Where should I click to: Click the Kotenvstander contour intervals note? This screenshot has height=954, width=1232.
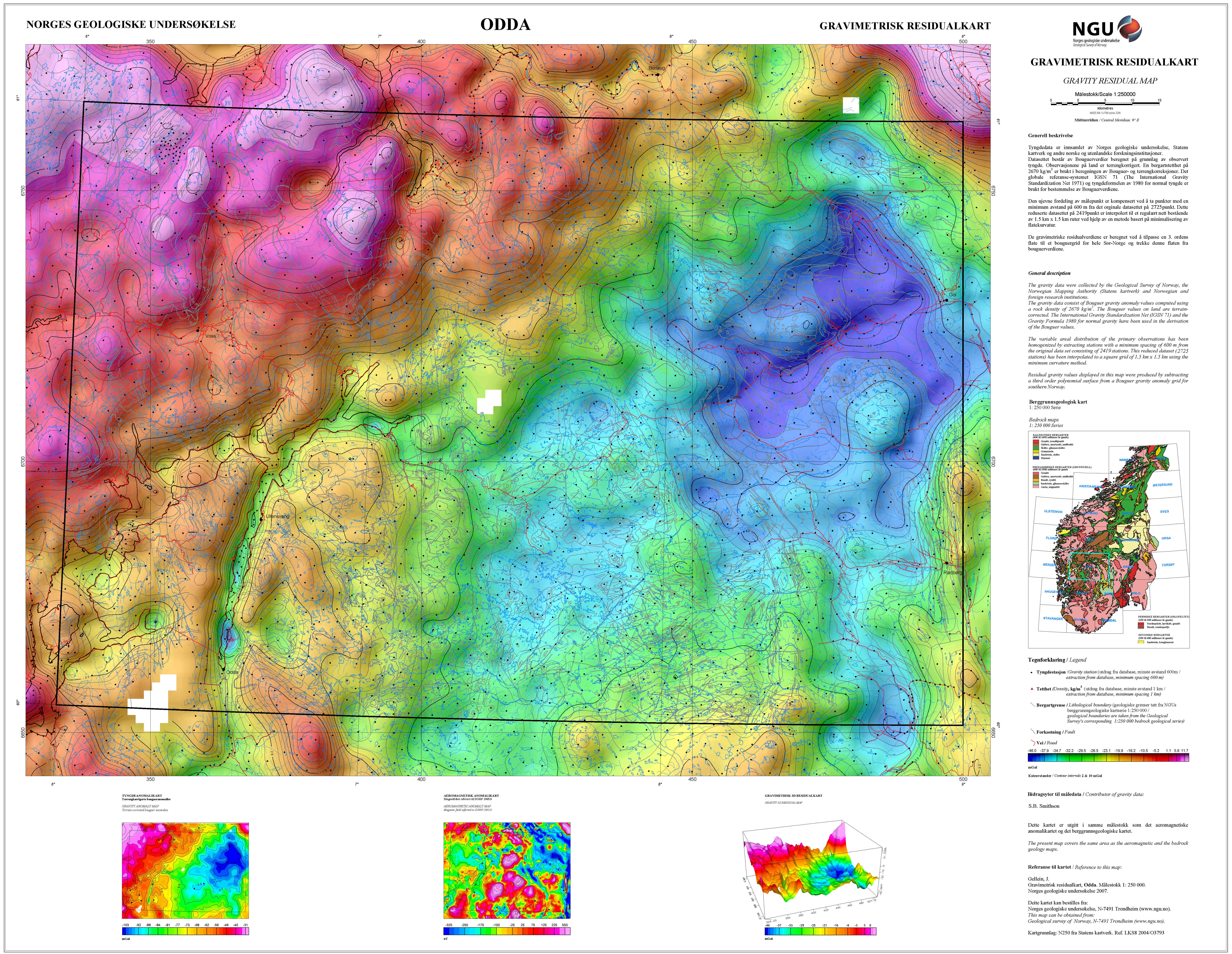click(1065, 776)
